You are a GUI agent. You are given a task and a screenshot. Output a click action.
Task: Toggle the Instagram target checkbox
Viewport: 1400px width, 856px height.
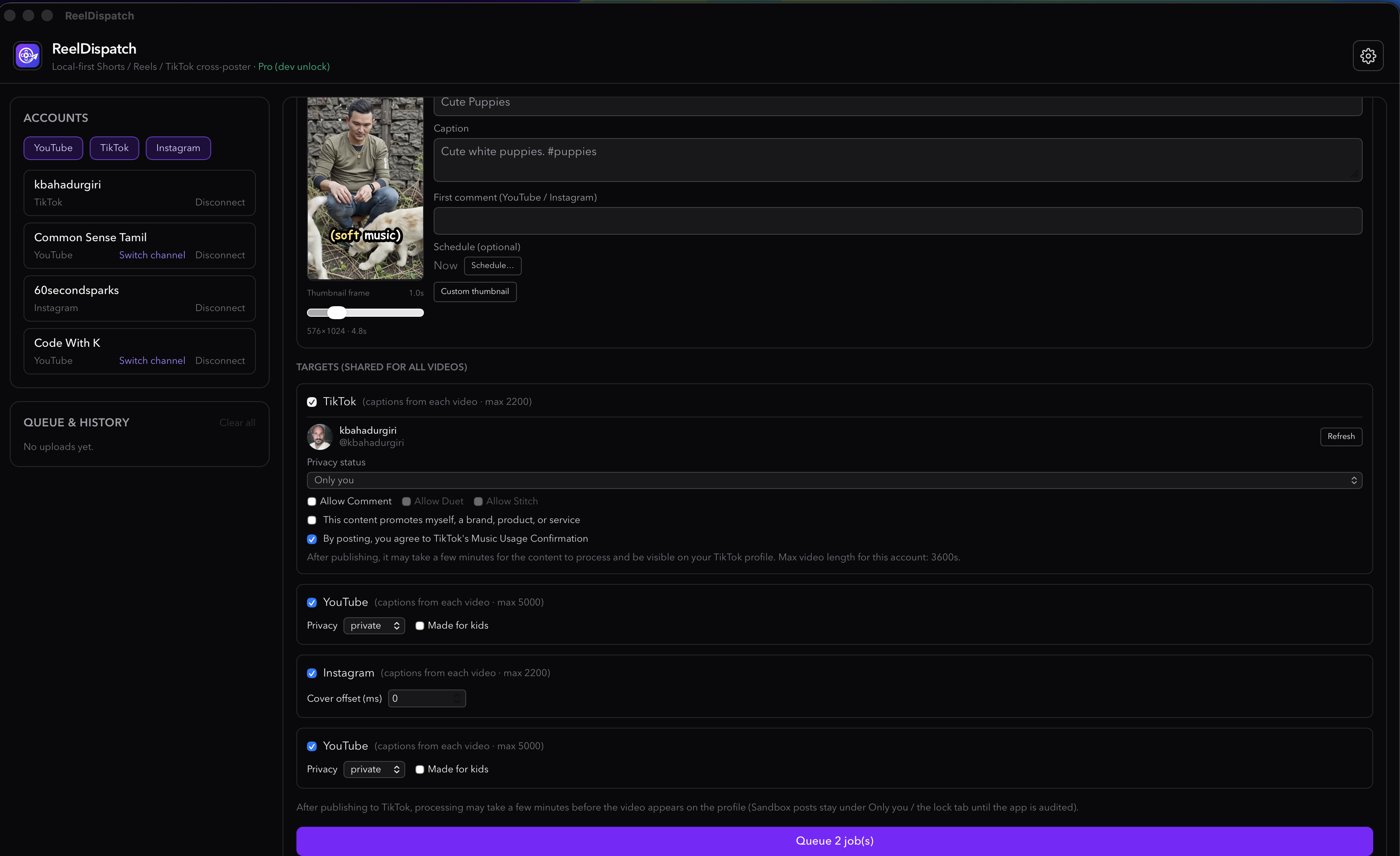point(312,674)
